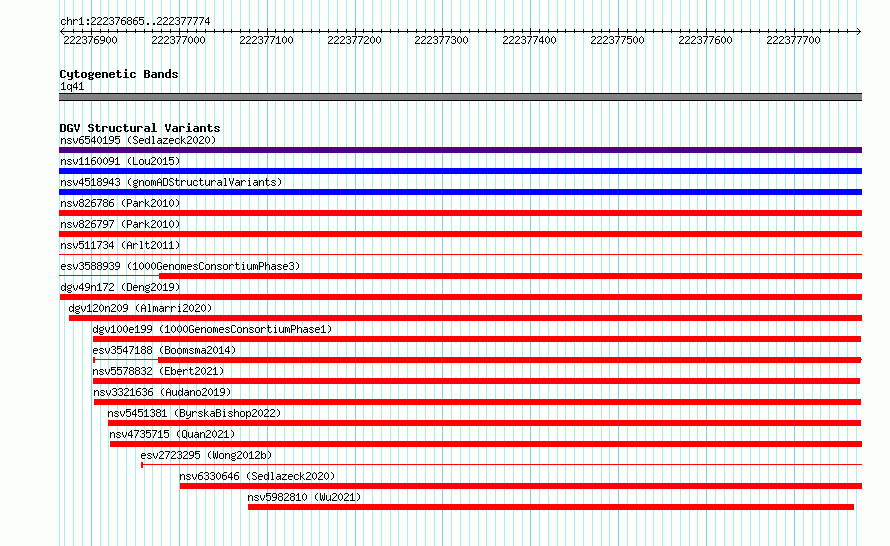Click ruler position 222377500
The width and height of the screenshot is (890, 546).
pyautogui.click(x=618, y=40)
